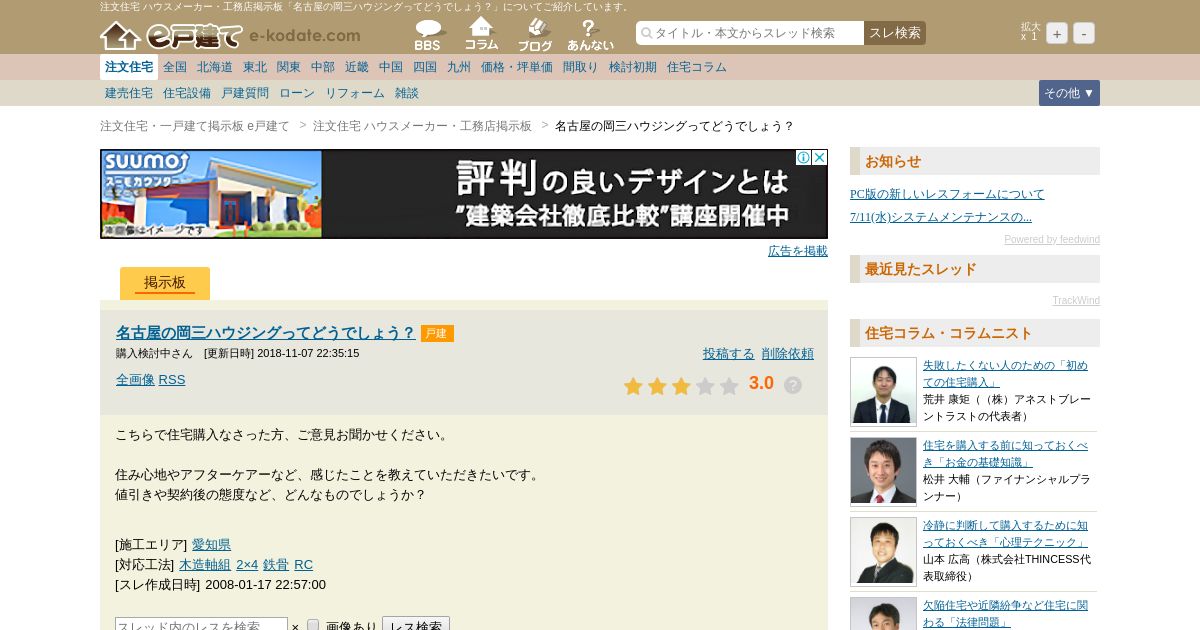Image resolution: width=1200 pixels, height=630 pixels.
Task: Open the 雑談 category
Action: click(x=407, y=93)
